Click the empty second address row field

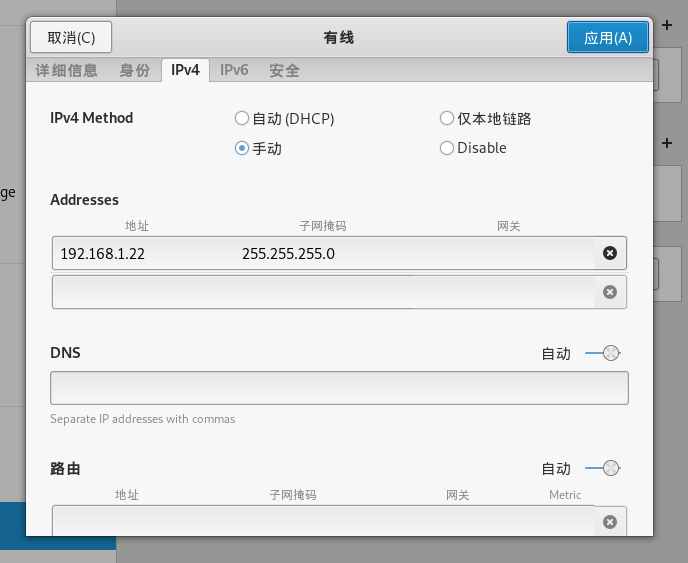point(323,292)
